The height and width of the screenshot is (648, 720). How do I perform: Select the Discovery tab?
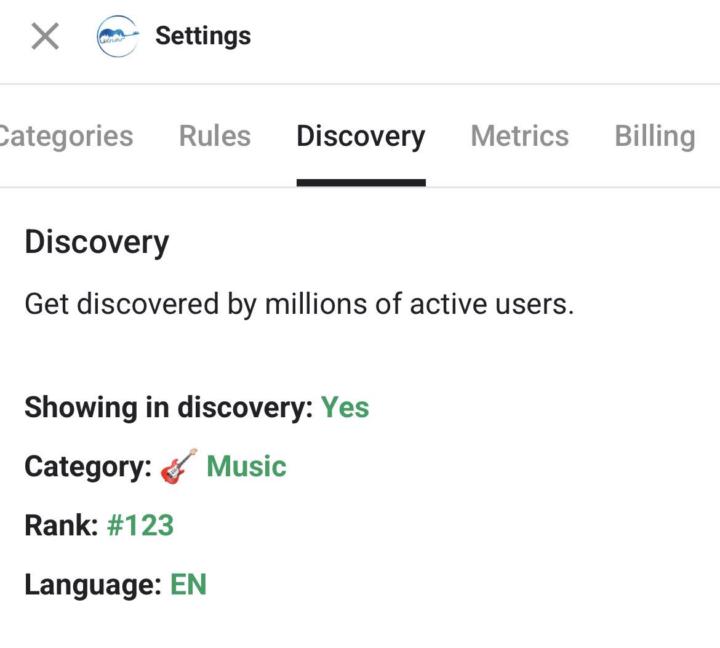[360, 136]
